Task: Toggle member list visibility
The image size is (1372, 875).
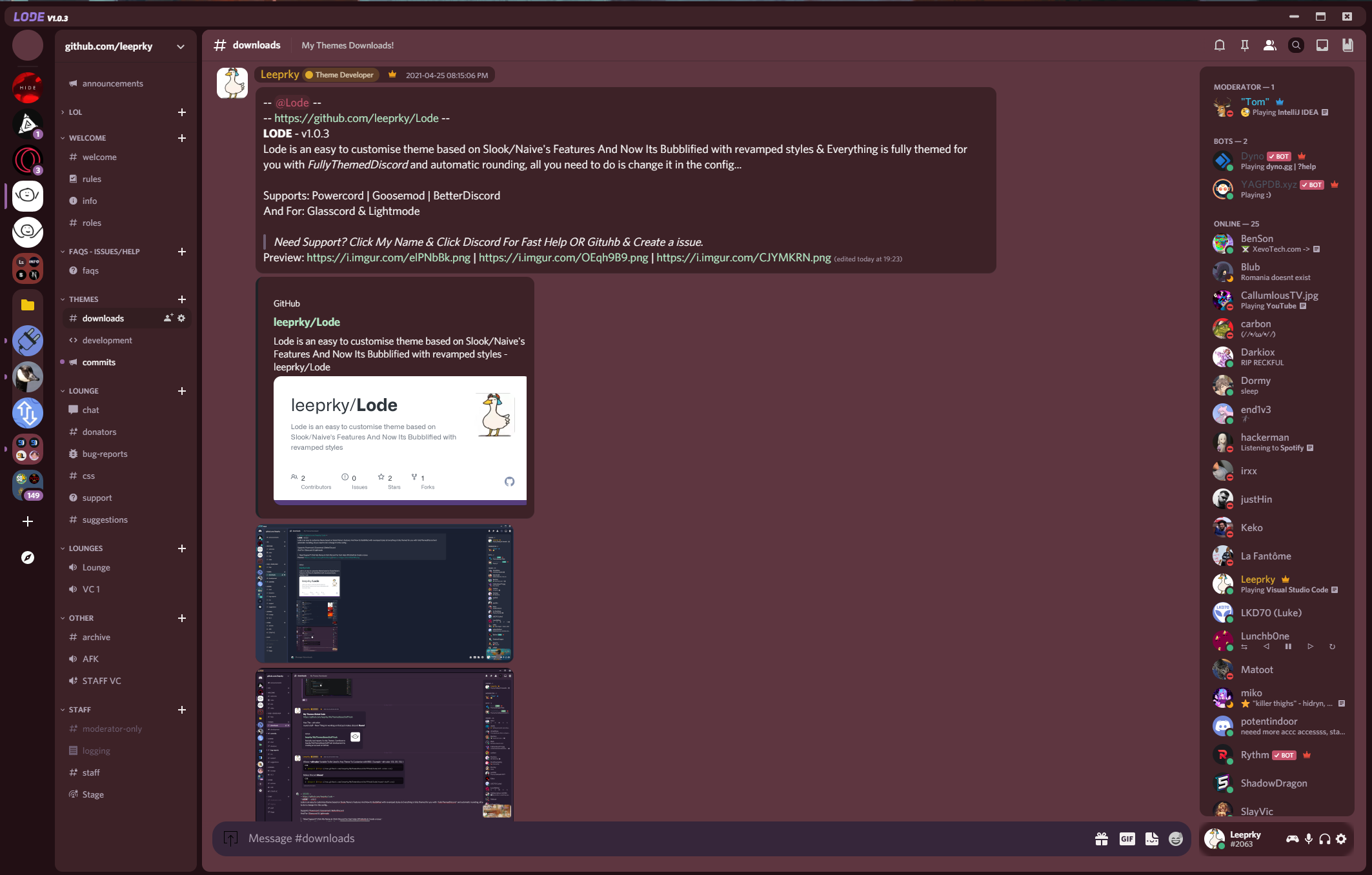Action: (x=1269, y=45)
